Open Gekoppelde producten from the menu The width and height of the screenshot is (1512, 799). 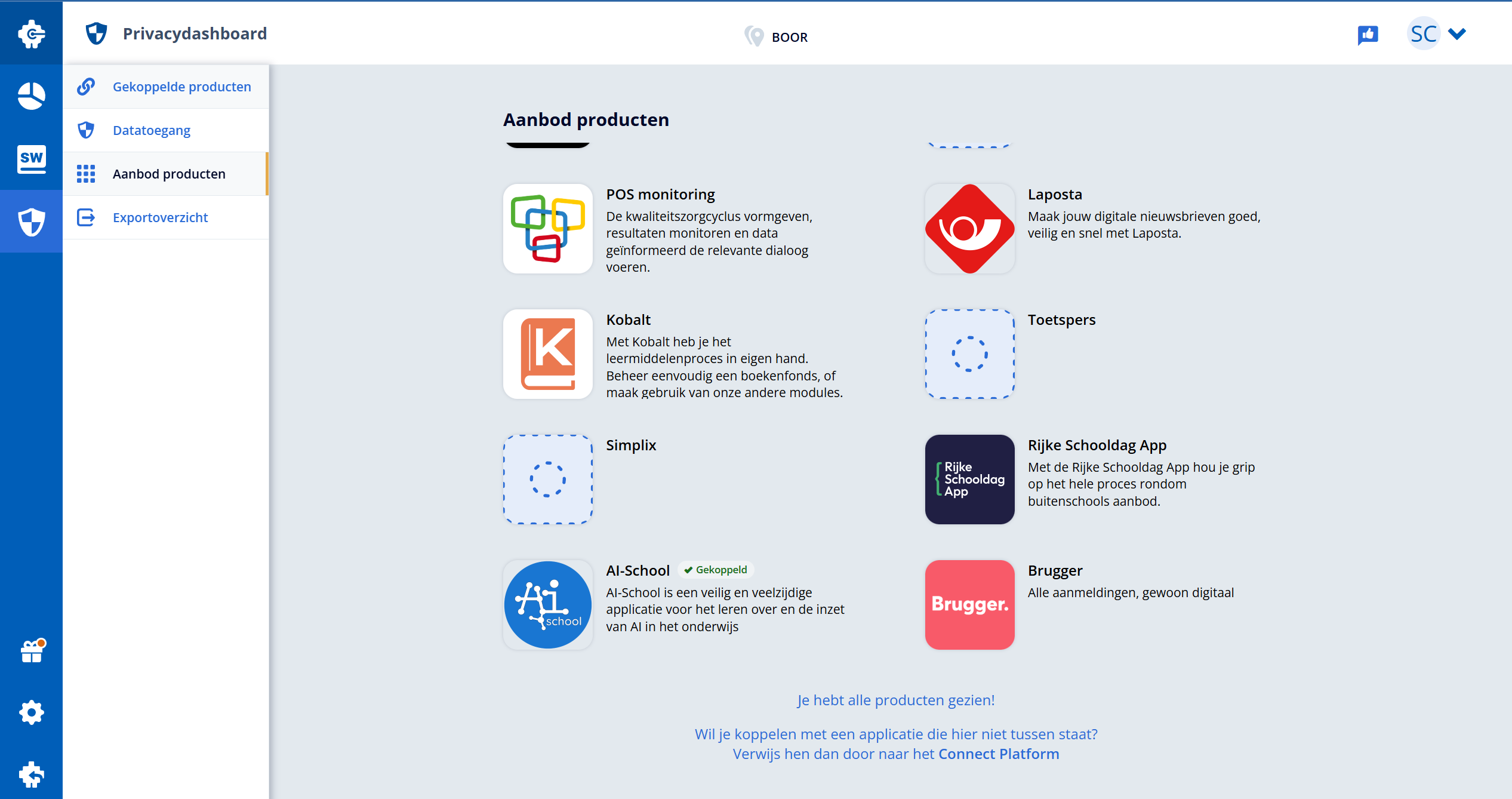tap(181, 87)
